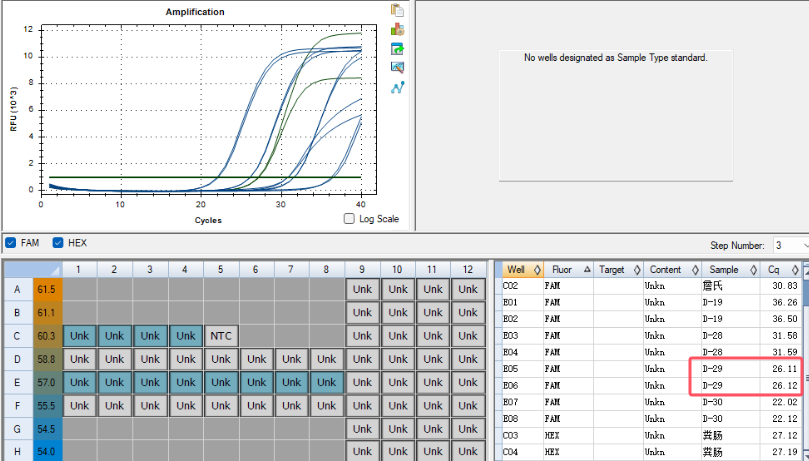Viewport: 809px width, 461px height.
Task: Select well C4 in the plate
Action: tap(186, 336)
